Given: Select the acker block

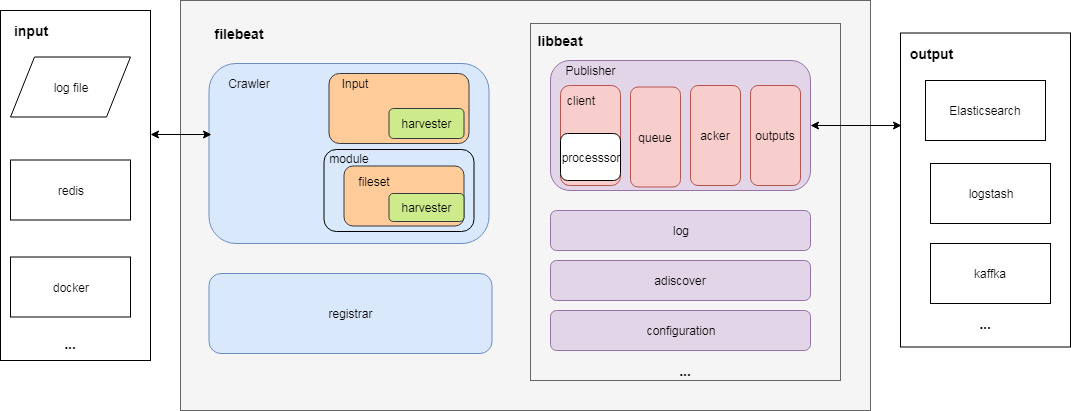Looking at the screenshot, I should 715,135.
